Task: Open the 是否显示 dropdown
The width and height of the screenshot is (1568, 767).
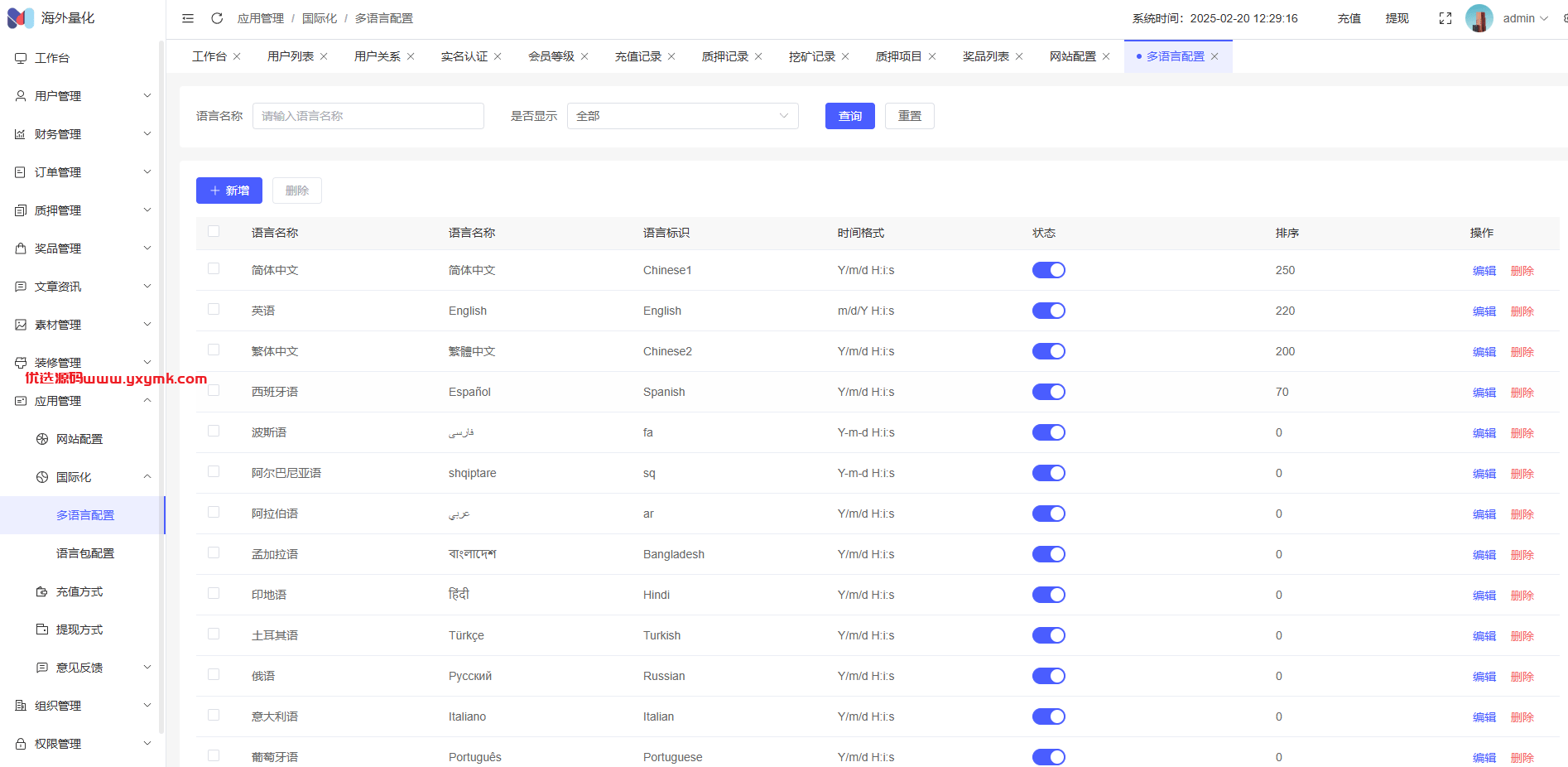Action: coord(683,116)
